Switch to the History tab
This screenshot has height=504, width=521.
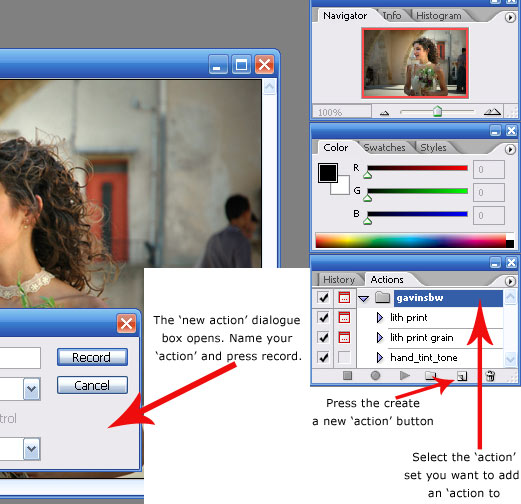pyautogui.click(x=339, y=279)
